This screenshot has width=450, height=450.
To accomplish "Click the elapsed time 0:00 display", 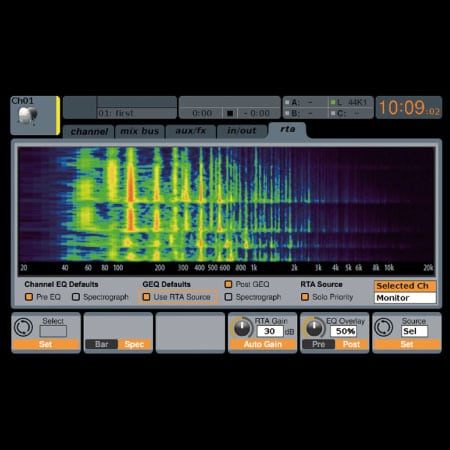I will tap(202, 113).
